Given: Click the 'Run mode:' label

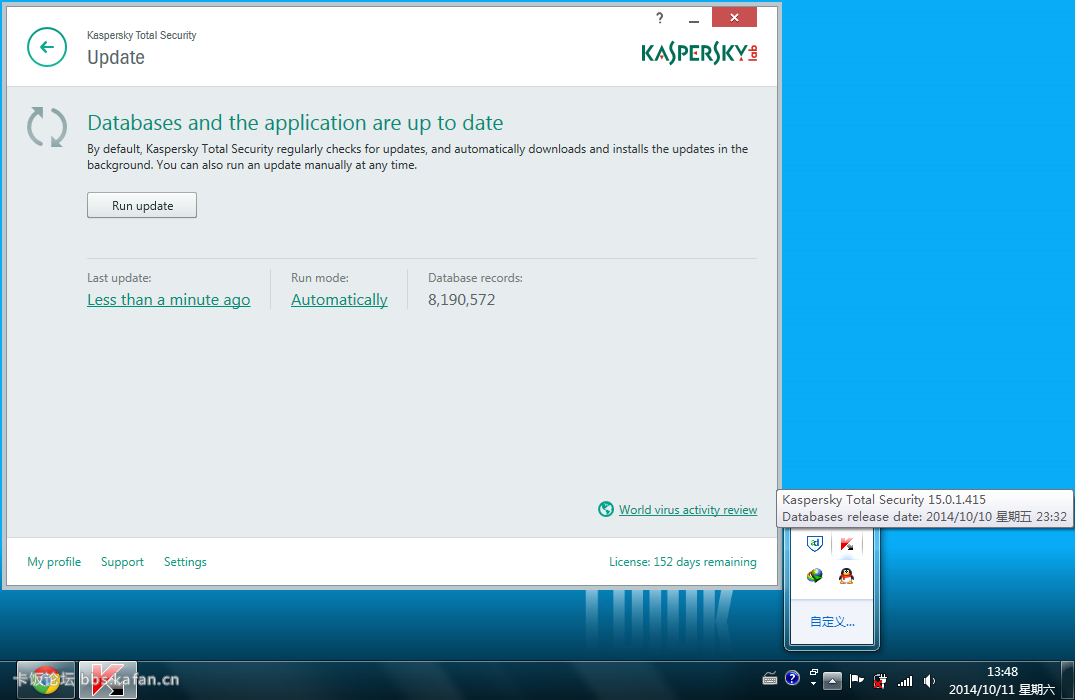Looking at the screenshot, I should click(319, 278).
